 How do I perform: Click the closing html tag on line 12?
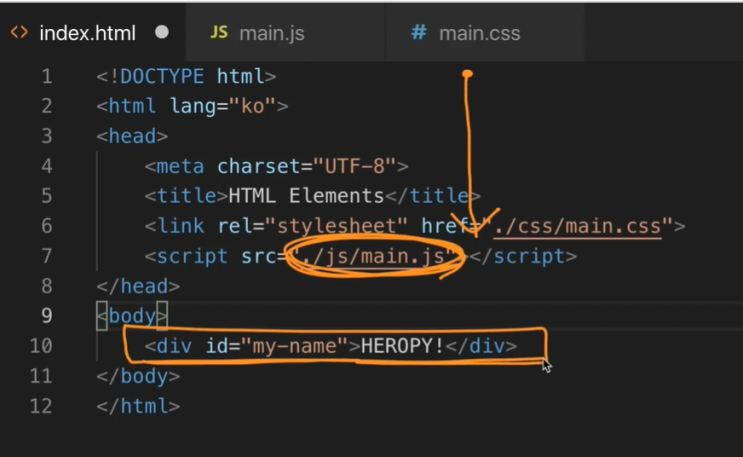tap(138, 406)
